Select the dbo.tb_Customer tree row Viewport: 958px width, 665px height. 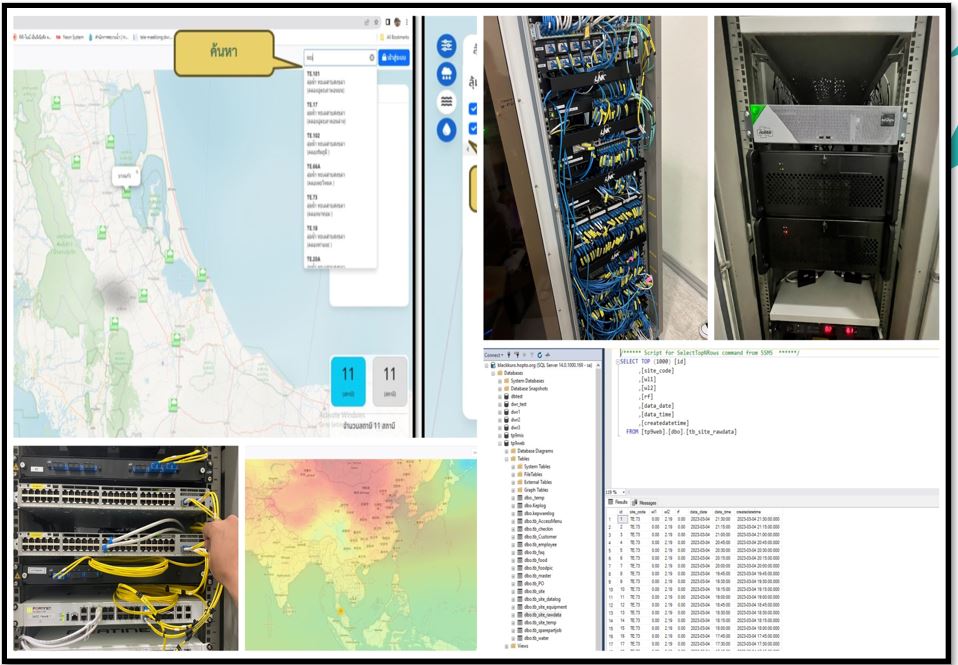click(x=536, y=537)
